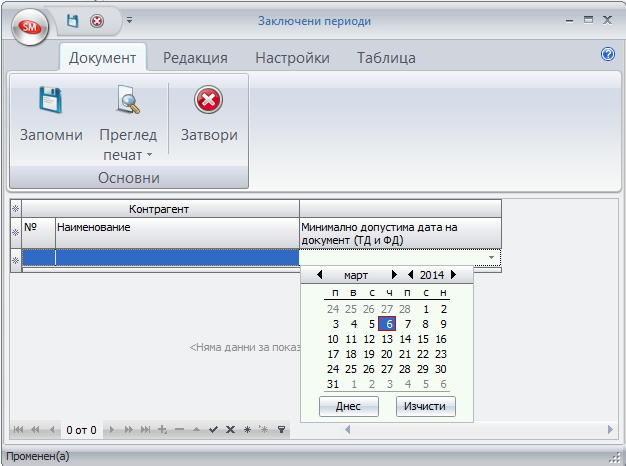The width and height of the screenshot is (626, 466).
Task: Click the first record navigator icon
Action: click(x=18, y=430)
